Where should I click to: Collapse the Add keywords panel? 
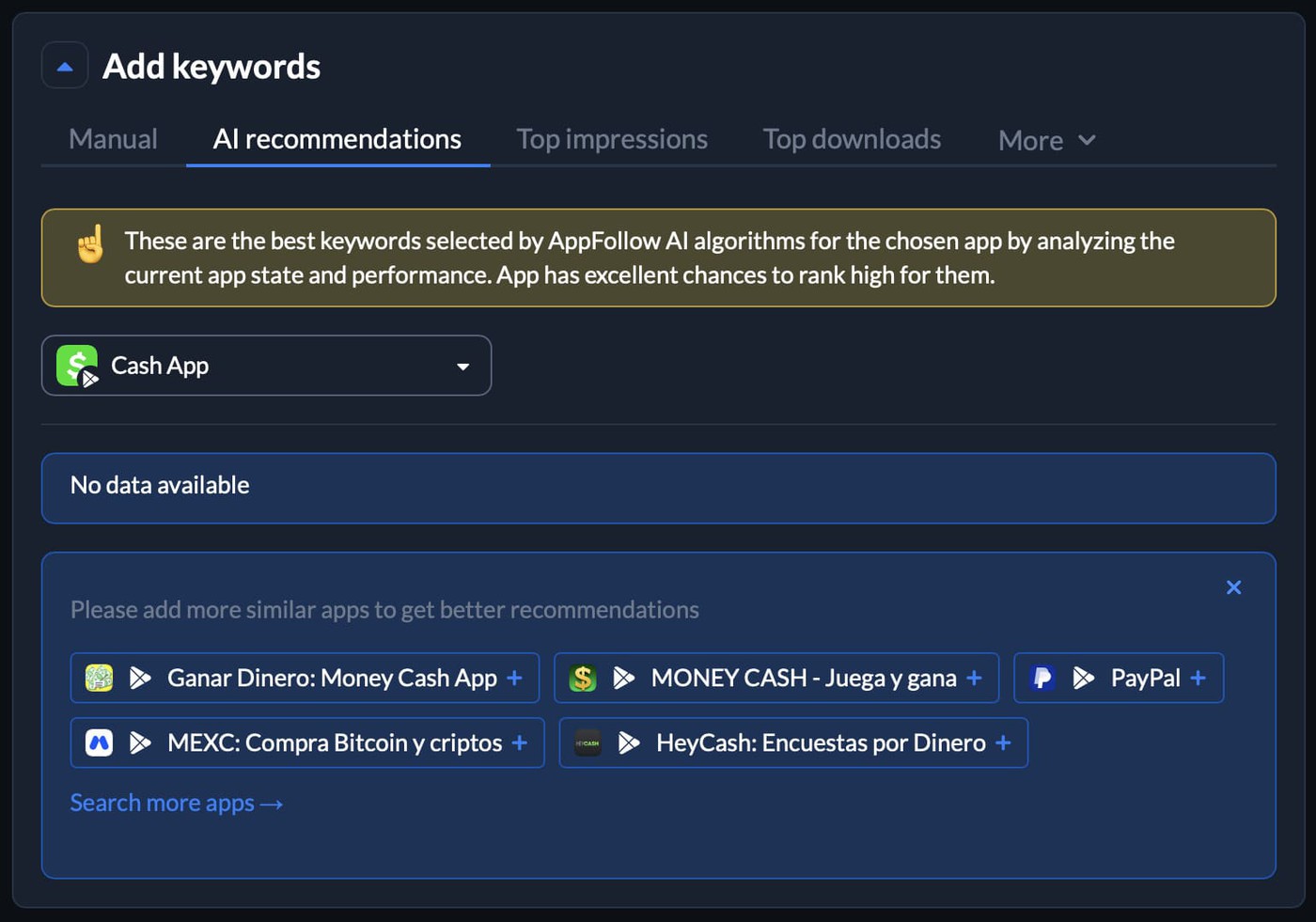pyautogui.click(x=65, y=66)
